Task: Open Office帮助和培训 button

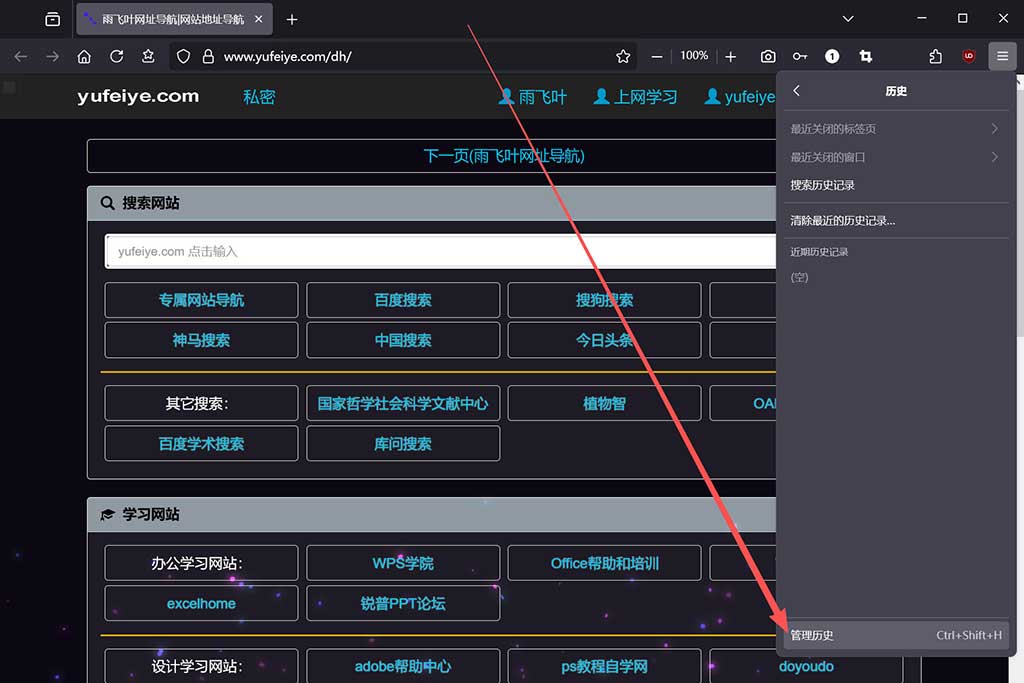Action: (605, 564)
